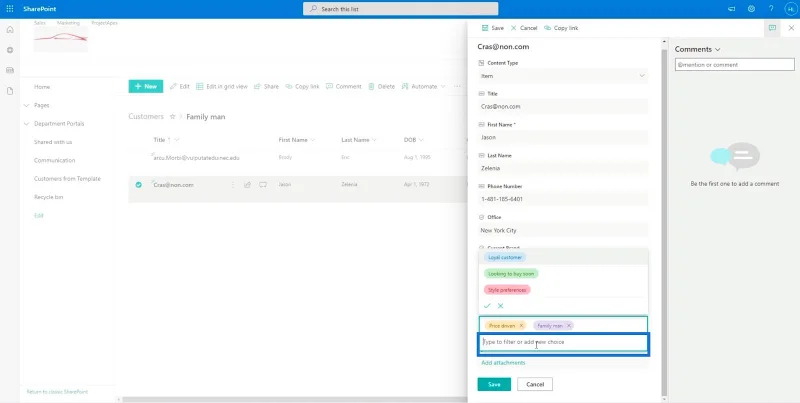This screenshot has width=800, height=403.
Task: Click Copy link in the list command bar
Action: click(303, 87)
